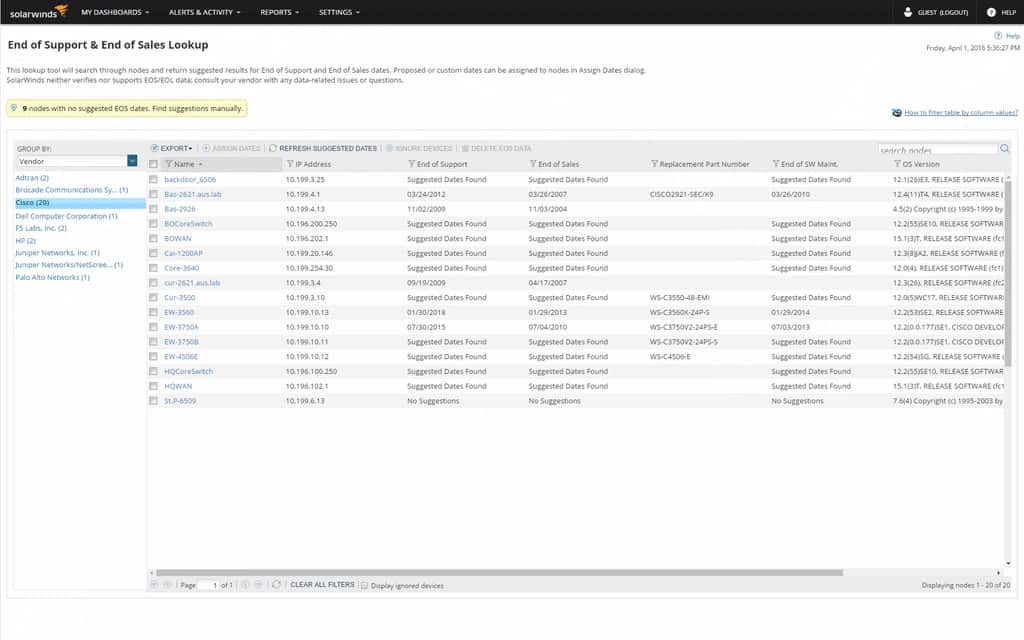Viewport: 1024px width, 640px height.
Task: Click the filter icon on IP Address column
Action: coord(290,164)
